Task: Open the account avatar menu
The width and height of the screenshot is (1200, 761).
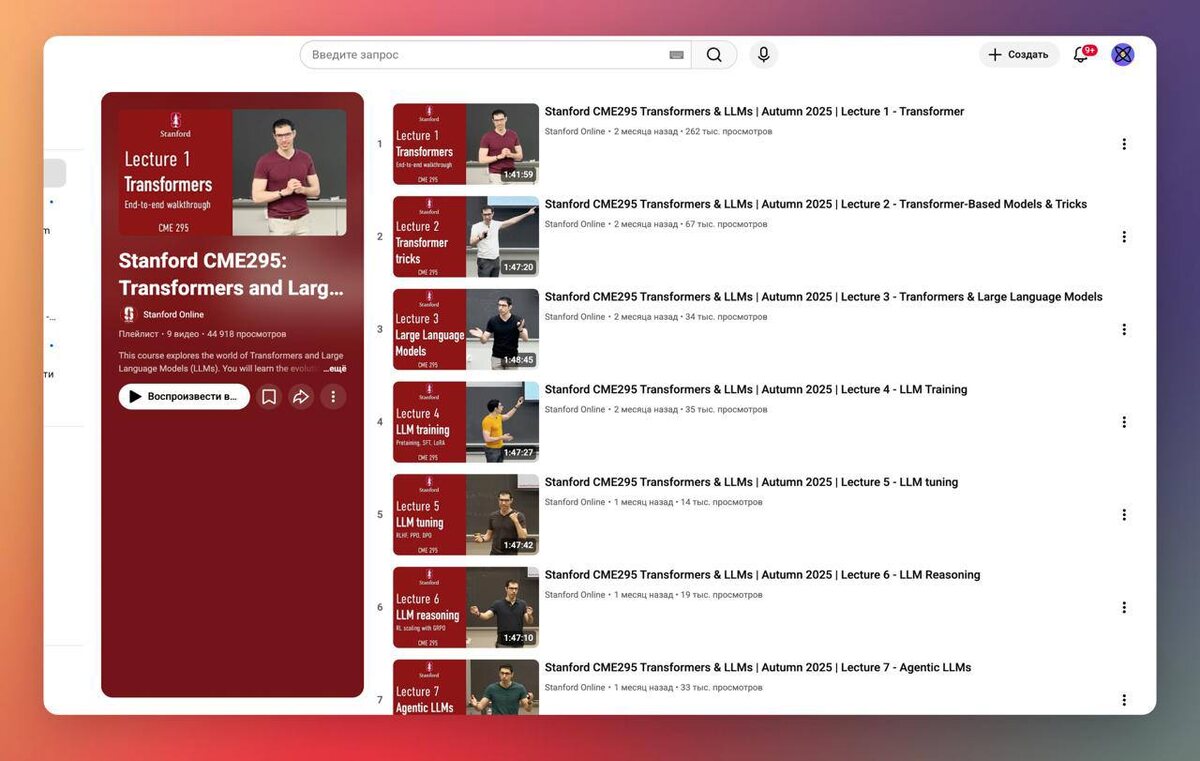Action: coord(1123,55)
